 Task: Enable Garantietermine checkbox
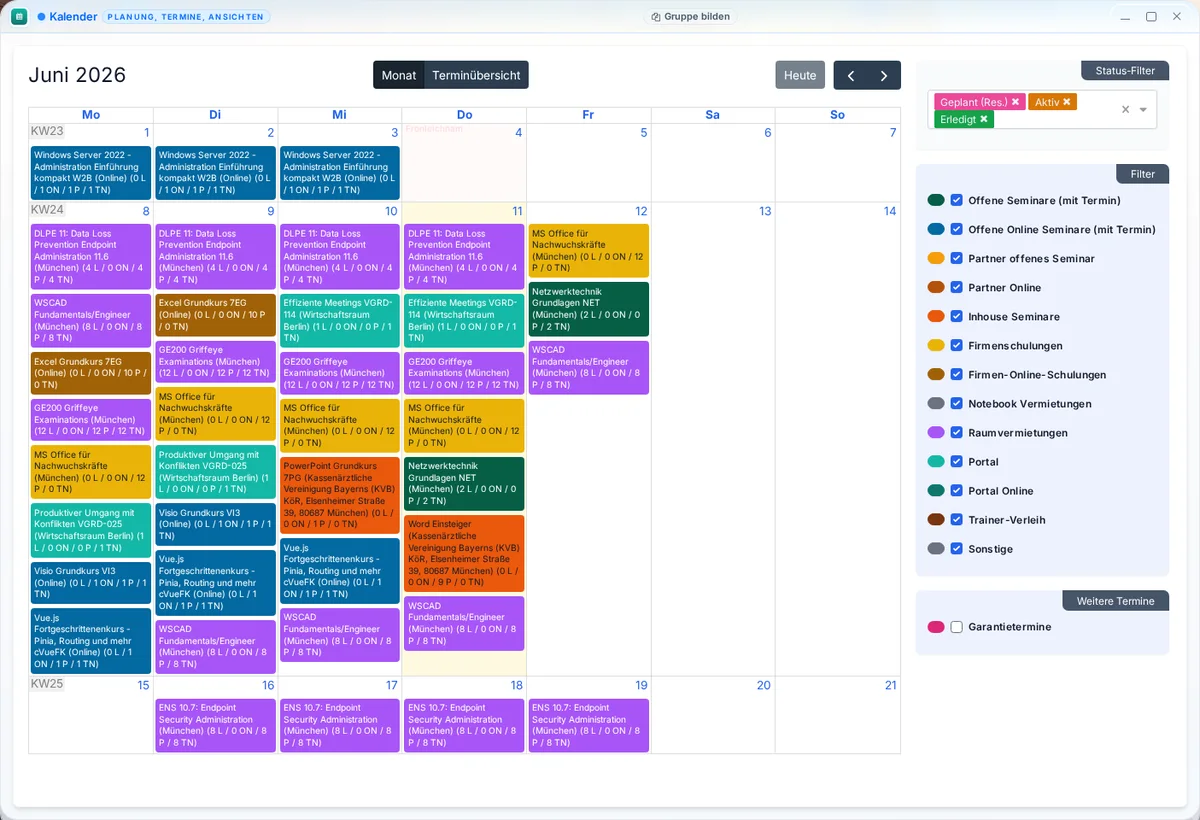[x=957, y=627]
